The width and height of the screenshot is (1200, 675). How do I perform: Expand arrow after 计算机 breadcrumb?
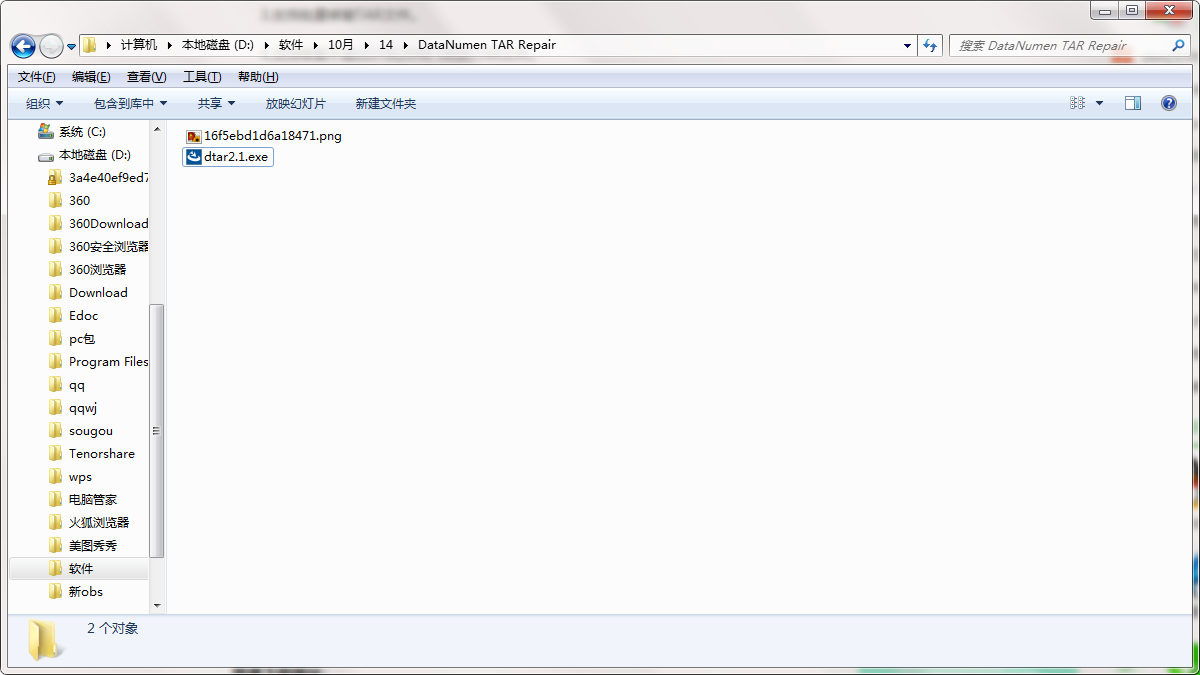170,45
